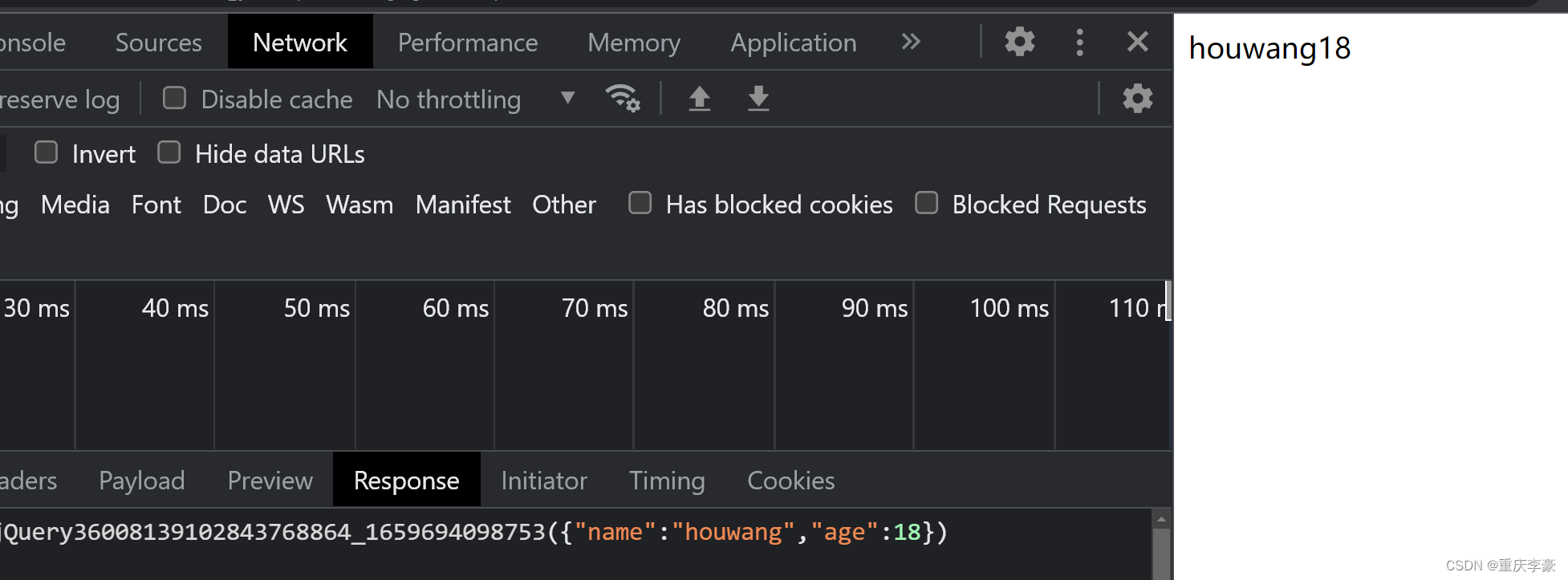Export HAR file with download arrow
1568x580 pixels.
tap(758, 99)
